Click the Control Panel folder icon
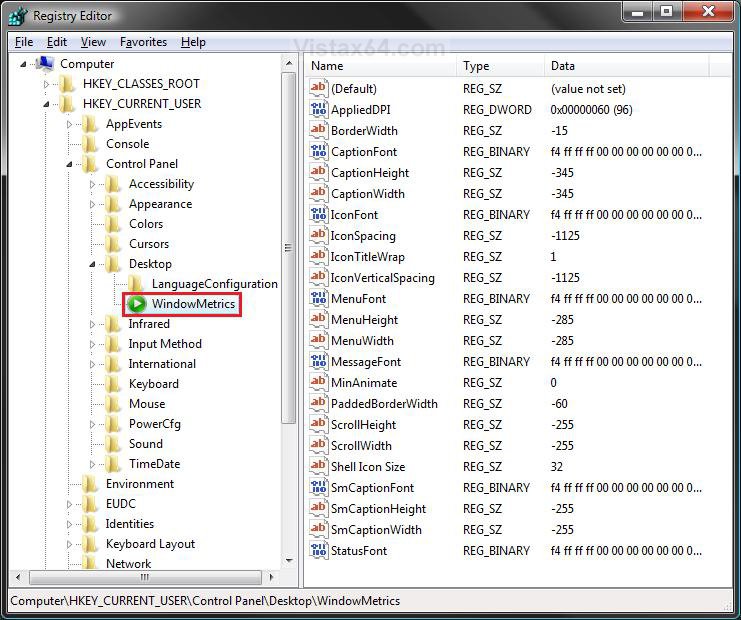Viewport: 741px width, 620px height. [x=89, y=164]
